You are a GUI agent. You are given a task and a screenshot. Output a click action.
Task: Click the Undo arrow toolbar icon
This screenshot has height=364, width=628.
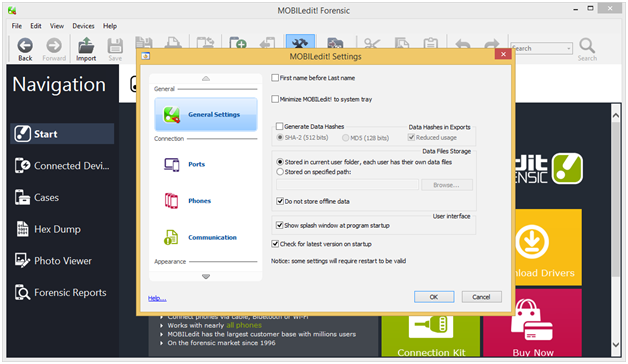pyautogui.click(x=463, y=44)
